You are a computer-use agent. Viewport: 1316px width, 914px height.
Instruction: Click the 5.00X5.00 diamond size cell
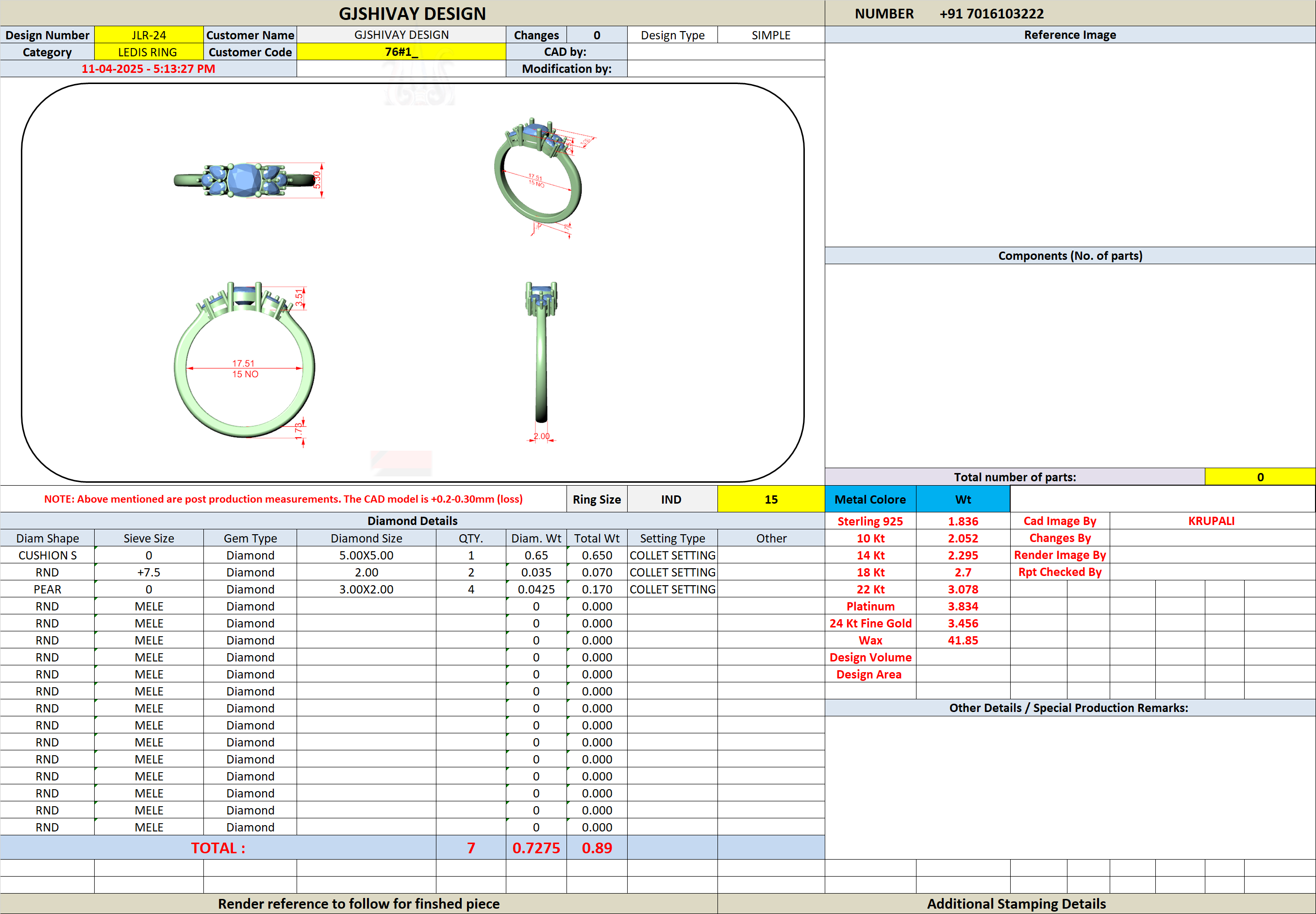(366, 556)
